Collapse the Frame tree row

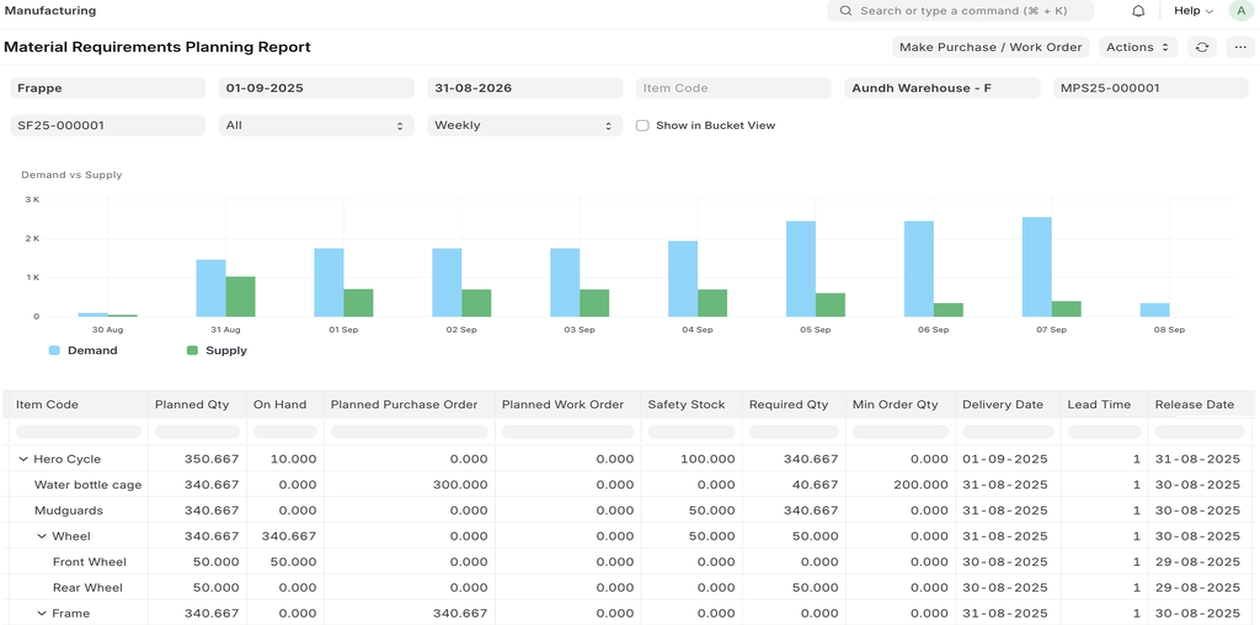(x=42, y=614)
